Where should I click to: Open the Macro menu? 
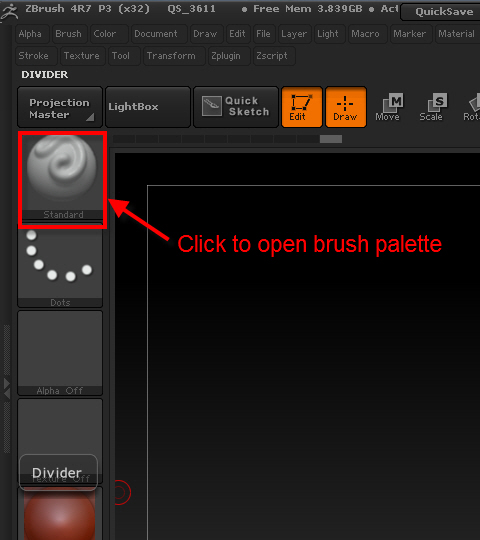tap(367, 34)
